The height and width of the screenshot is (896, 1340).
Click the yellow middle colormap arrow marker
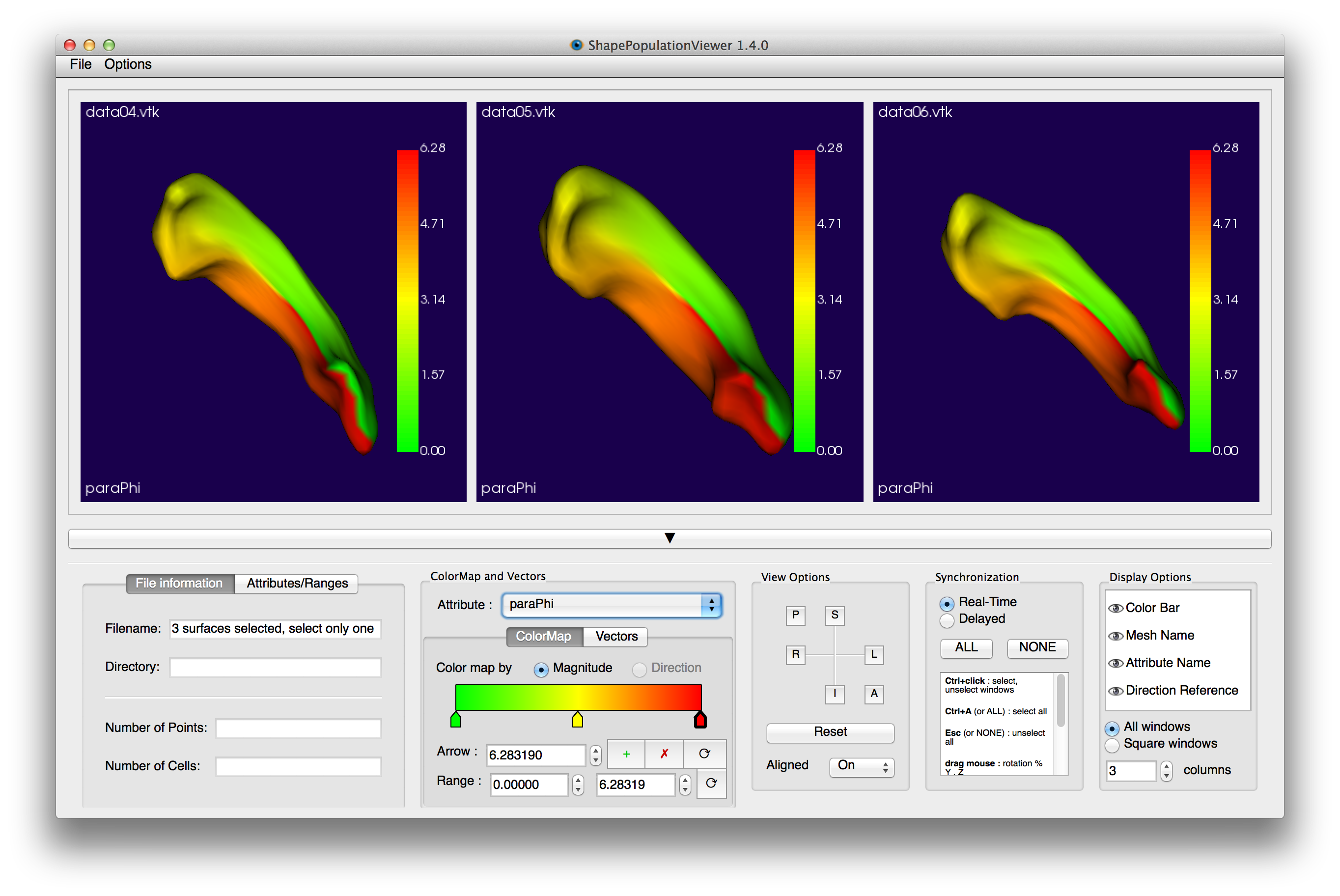[x=577, y=720]
